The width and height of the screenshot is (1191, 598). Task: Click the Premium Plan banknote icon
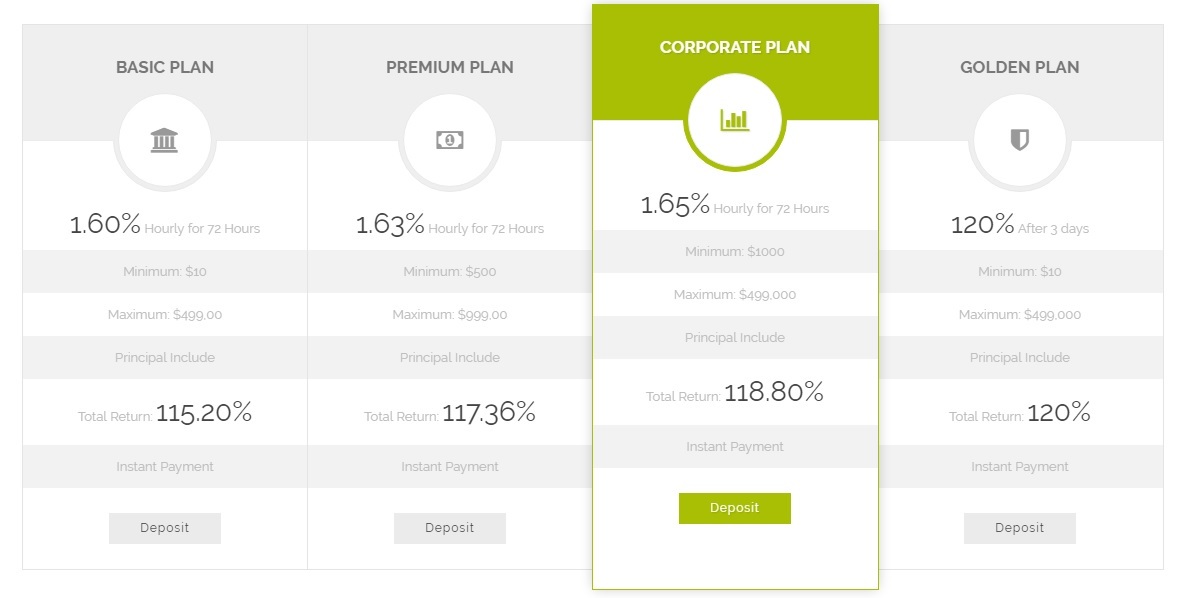(x=450, y=140)
